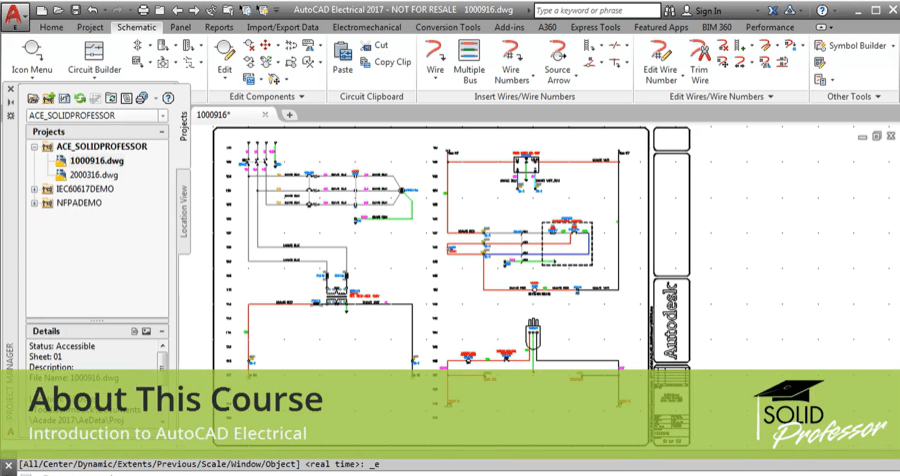Click the New drawing icon
Image resolution: width=900 pixels, height=476 pixels.
(x=41, y=10)
